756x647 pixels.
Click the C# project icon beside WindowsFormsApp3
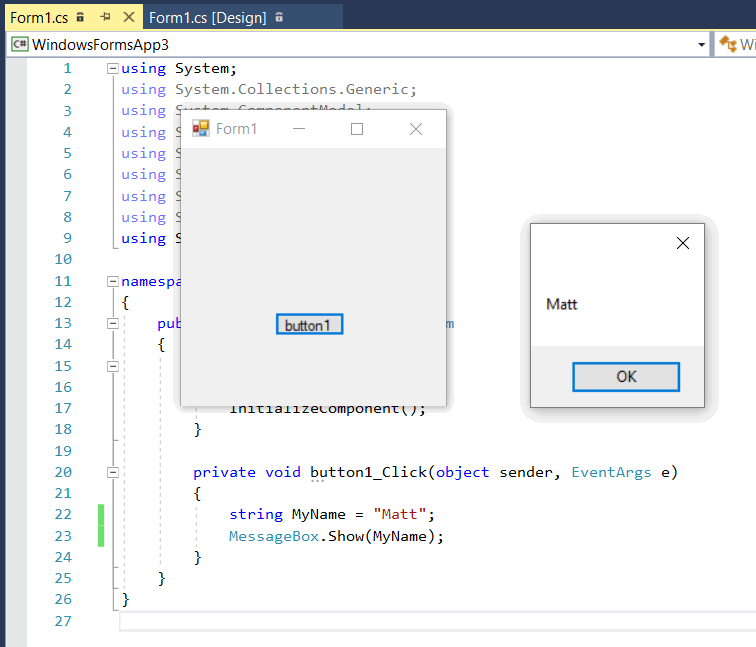20,44
